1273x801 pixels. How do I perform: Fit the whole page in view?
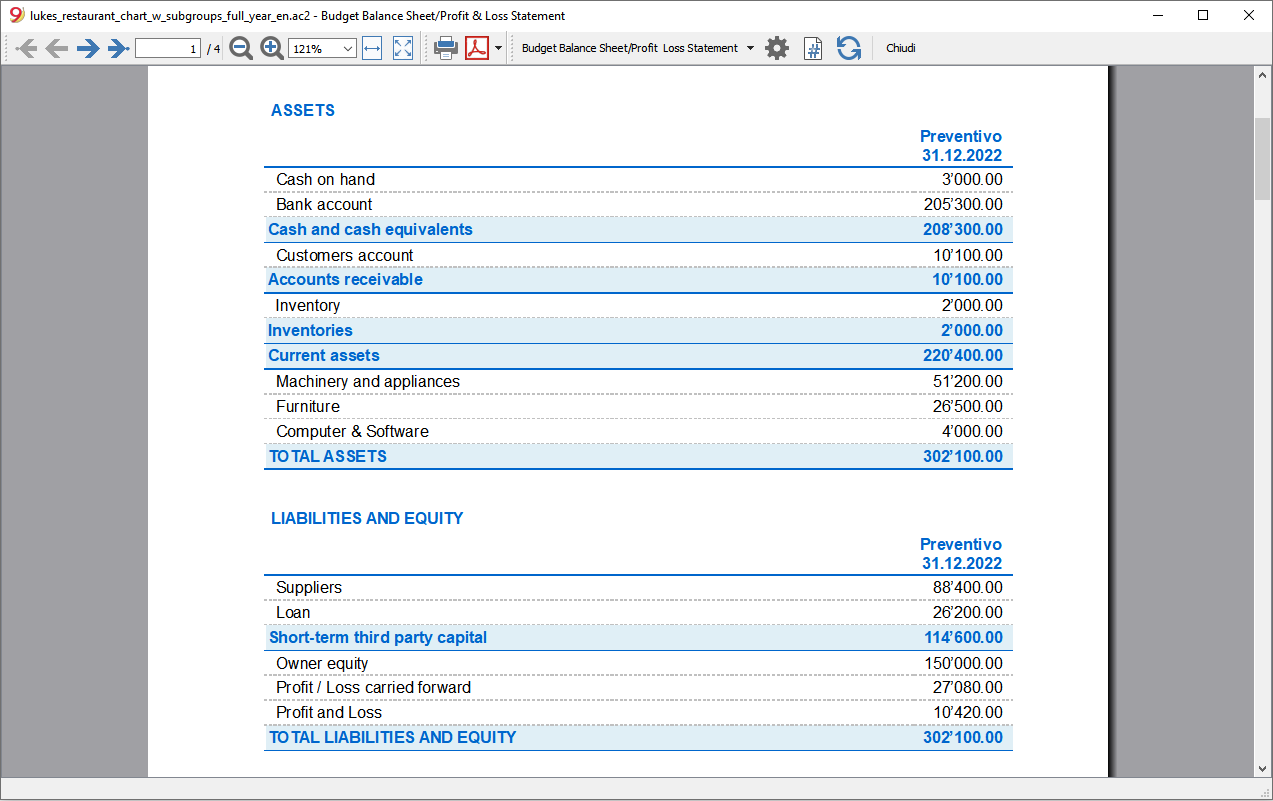tap(403, 48)
